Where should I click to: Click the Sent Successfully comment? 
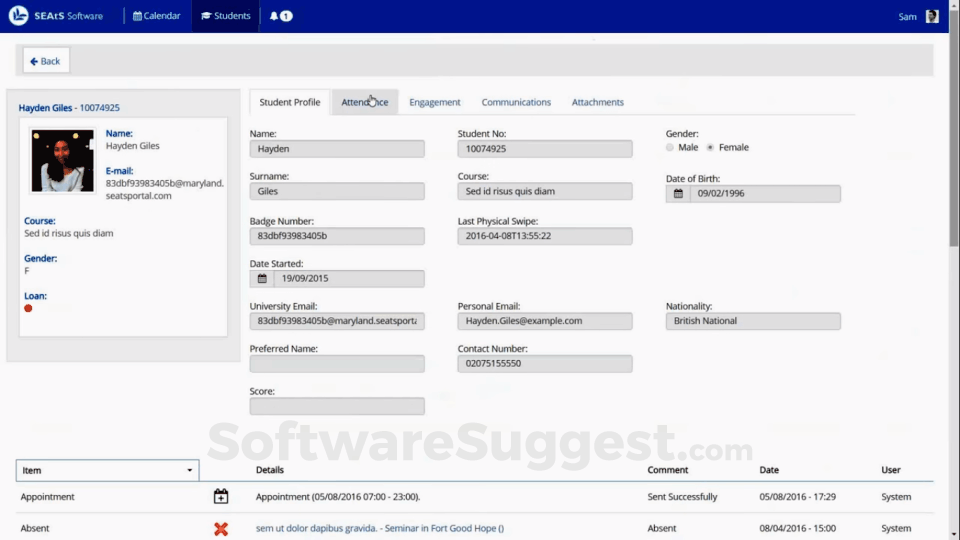click(682, 497)
